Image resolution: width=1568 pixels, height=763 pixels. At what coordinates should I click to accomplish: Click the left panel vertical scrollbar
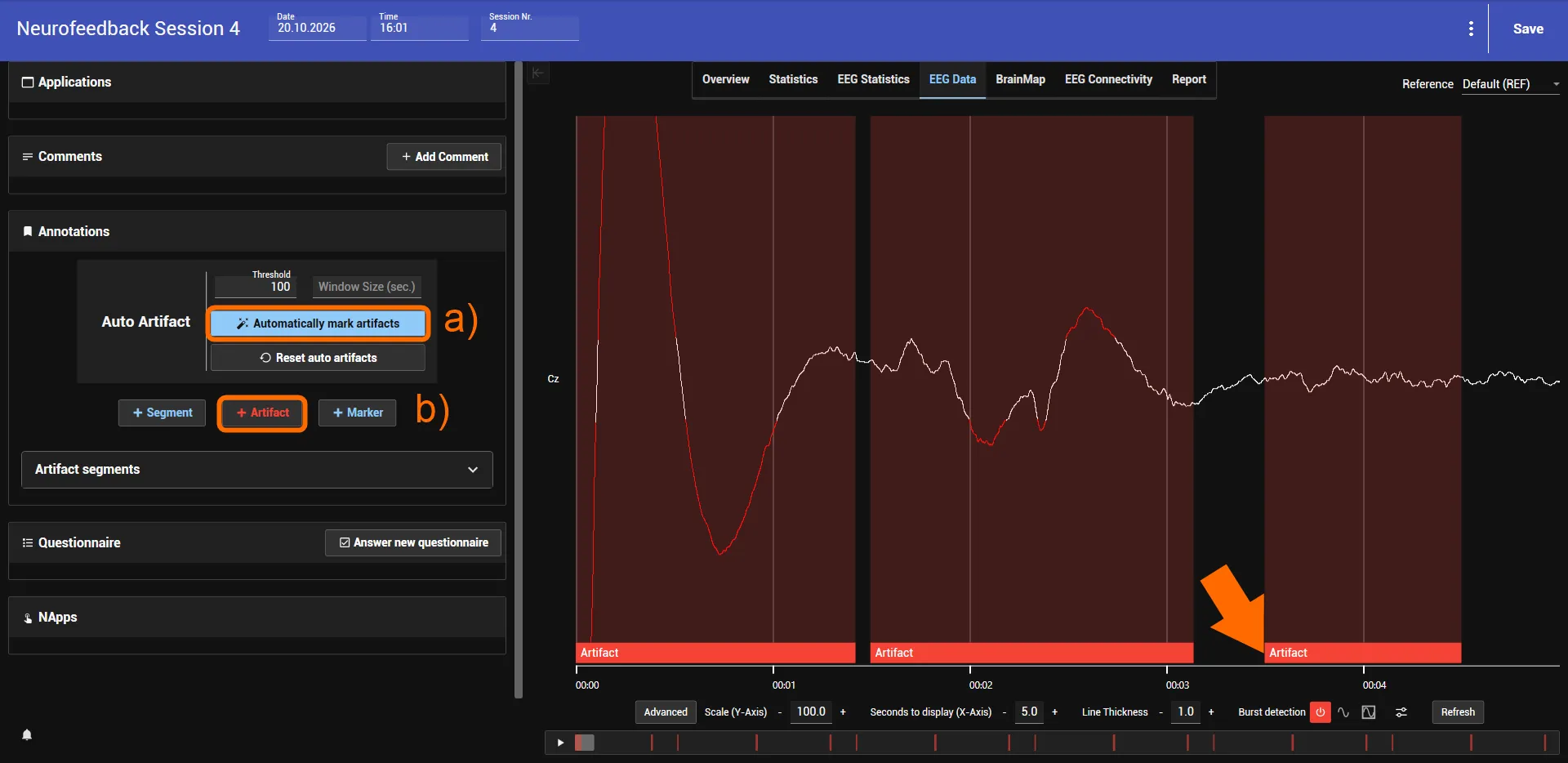(x=519, y=380)
